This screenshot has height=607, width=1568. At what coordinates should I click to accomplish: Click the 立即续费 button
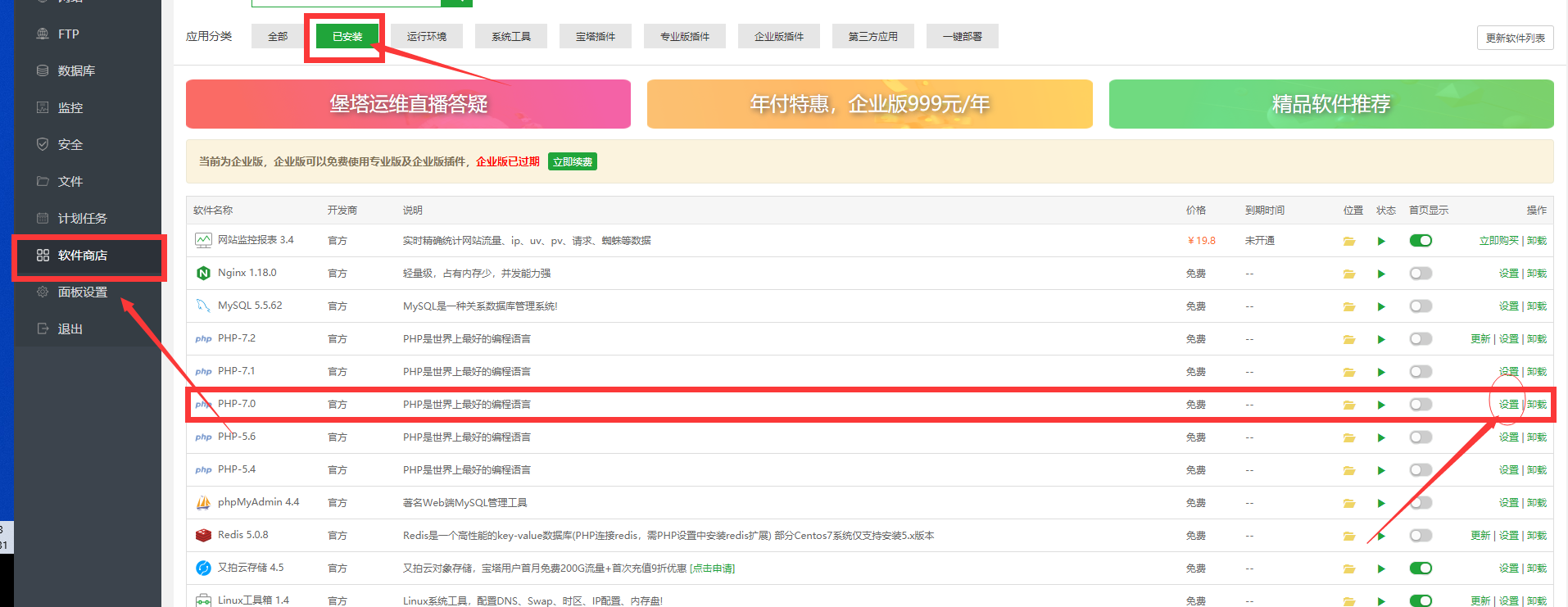click(573, 162)
